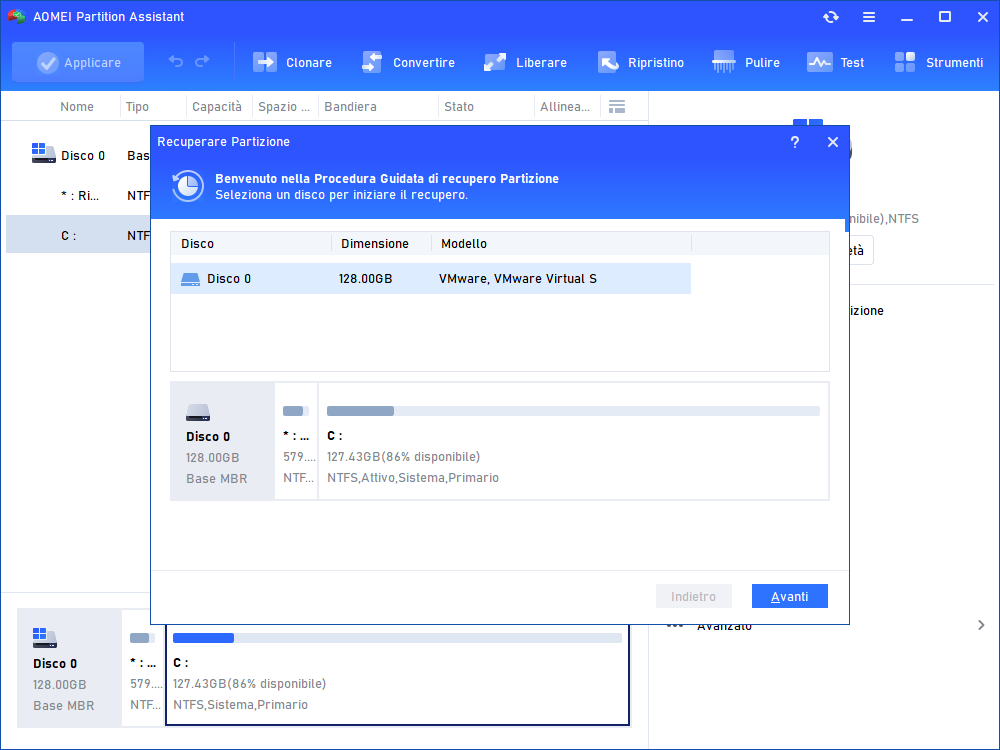
Task: Select reserved partition in bottom disk map
Action: [x=143, y=668]
